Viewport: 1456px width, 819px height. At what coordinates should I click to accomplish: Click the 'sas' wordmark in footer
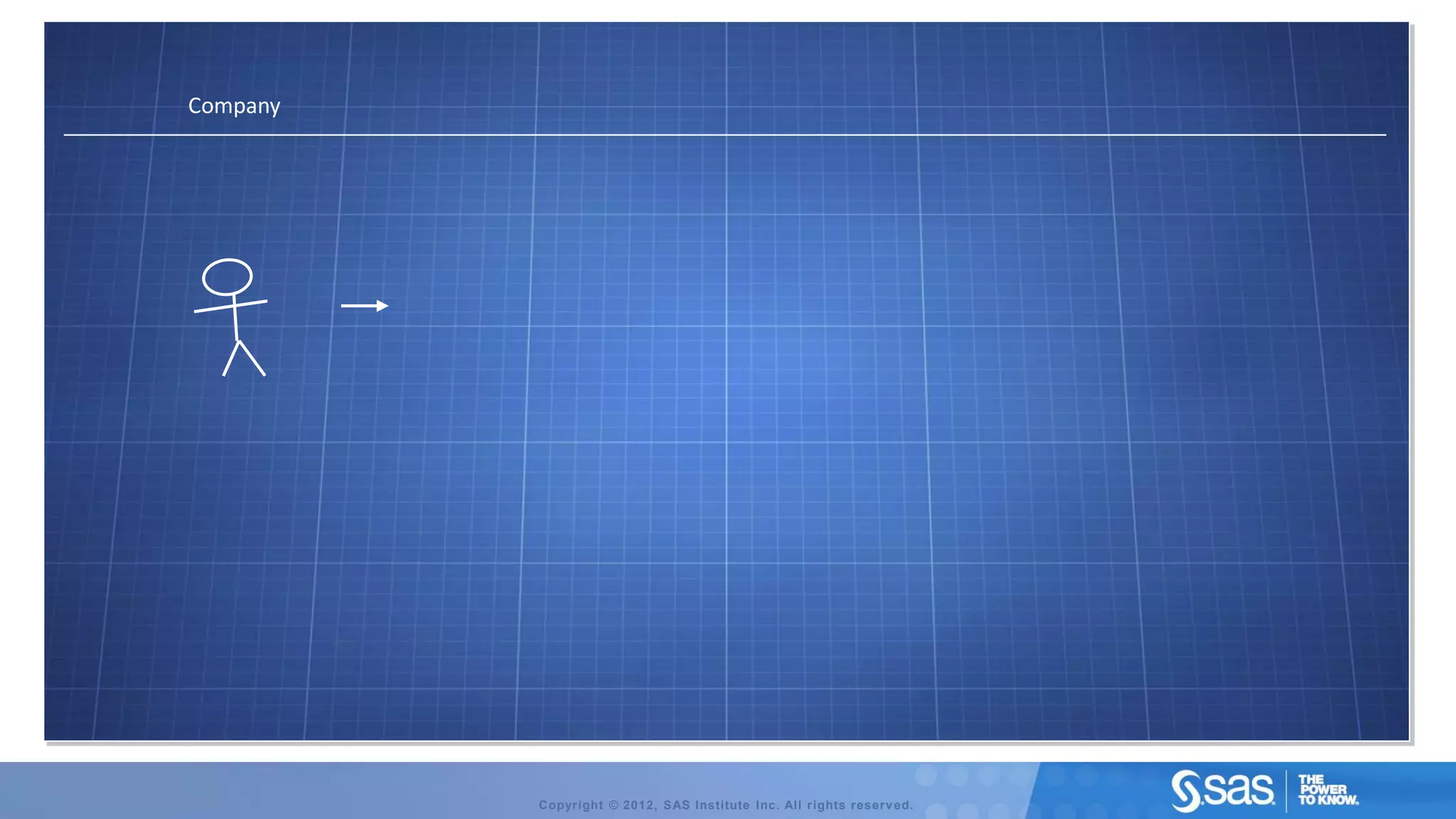pos(1238,789)
